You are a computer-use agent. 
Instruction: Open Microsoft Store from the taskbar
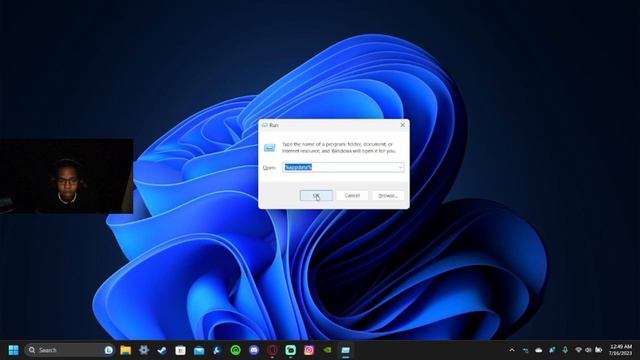pyautogui.click(x=180, y=350)
